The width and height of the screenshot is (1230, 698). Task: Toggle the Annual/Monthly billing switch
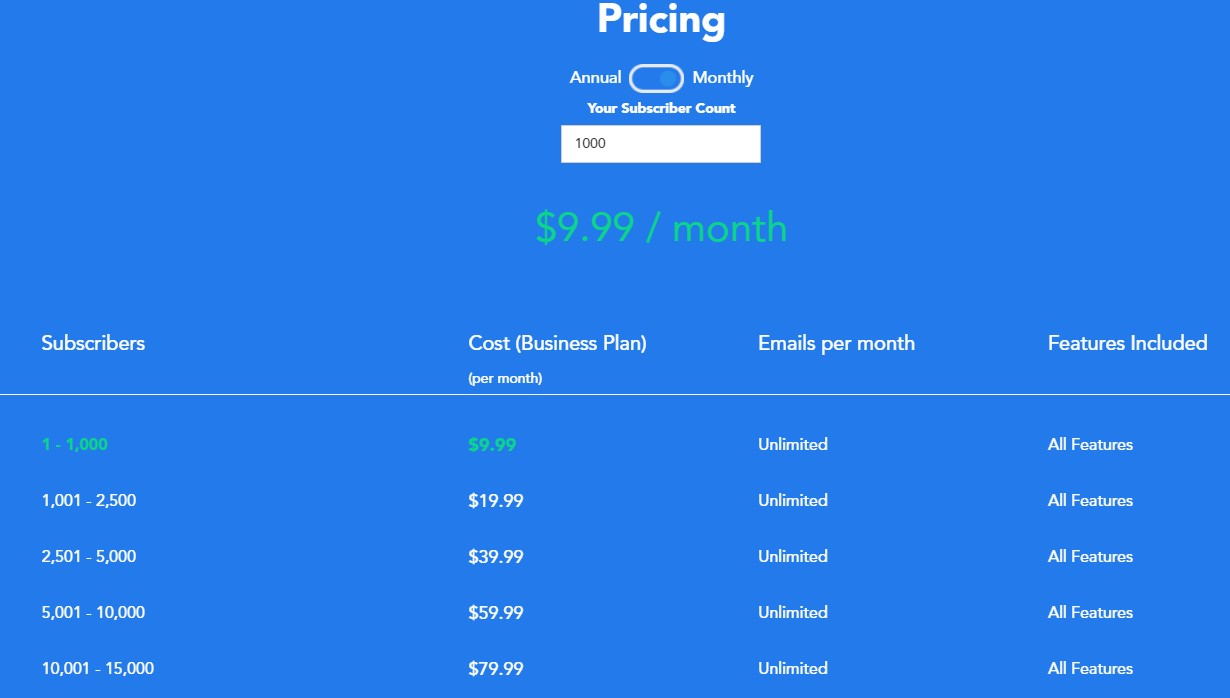656,78
